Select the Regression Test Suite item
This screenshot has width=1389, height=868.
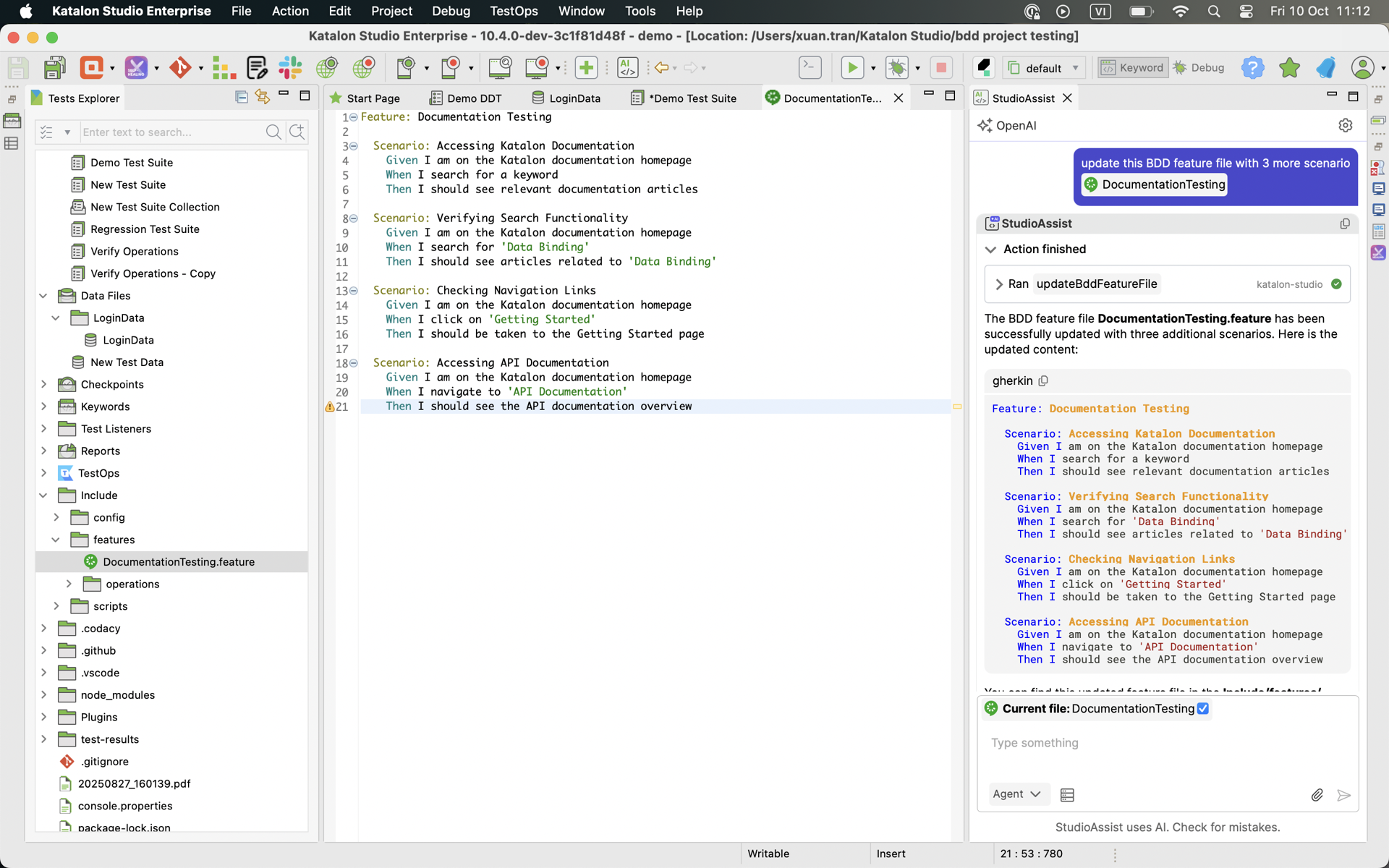(145, 229)
